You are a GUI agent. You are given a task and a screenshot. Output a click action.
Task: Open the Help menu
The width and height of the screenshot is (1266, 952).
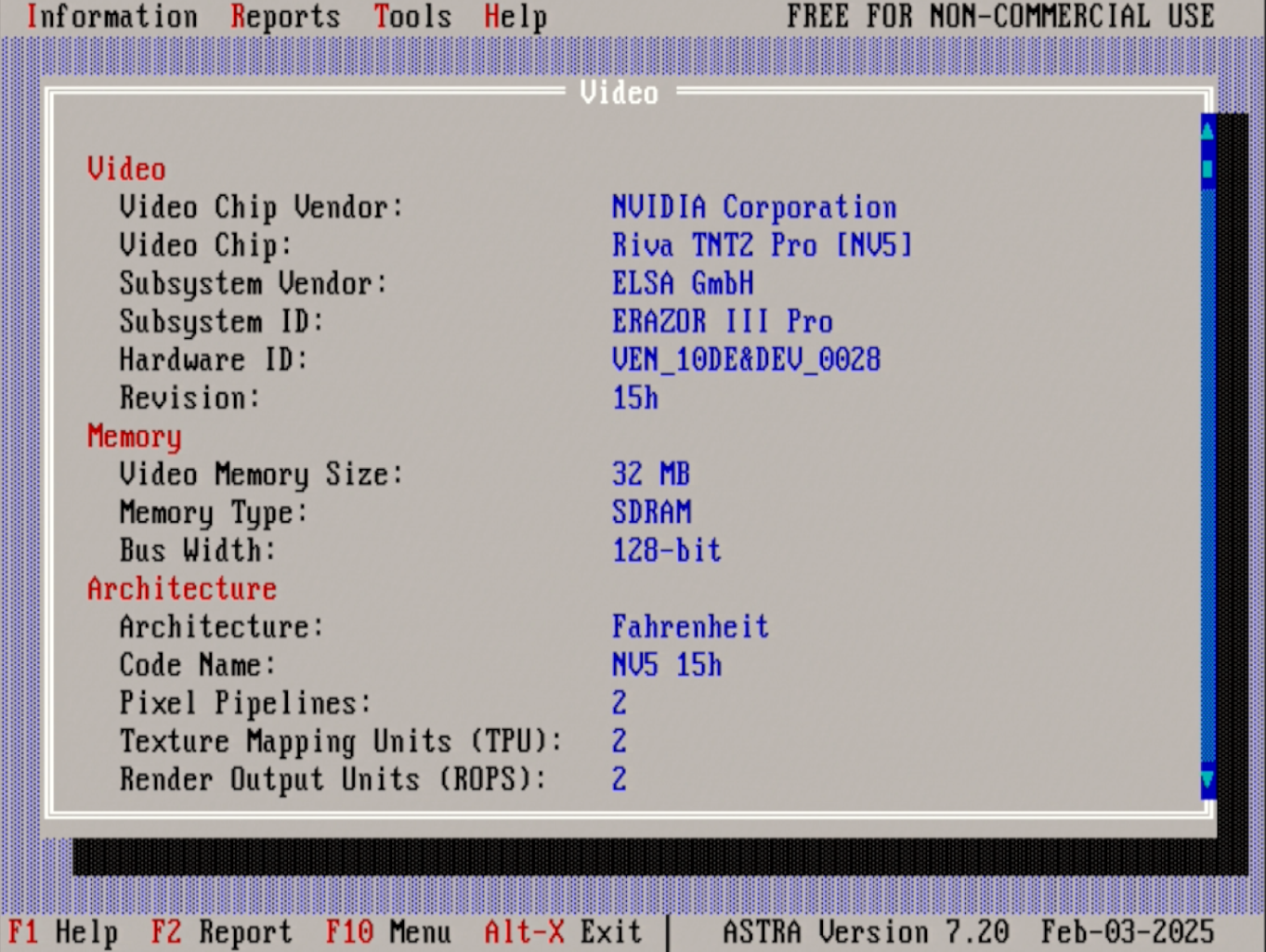click(515, 17)
